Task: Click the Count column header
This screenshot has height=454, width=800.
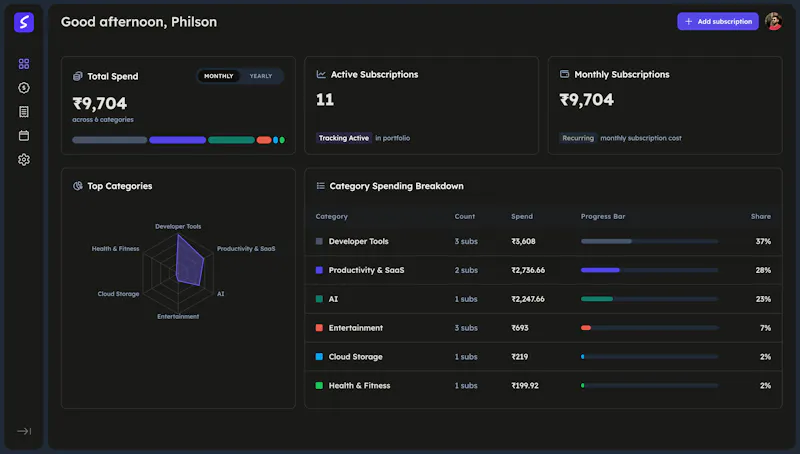Action: coord(464,216)
